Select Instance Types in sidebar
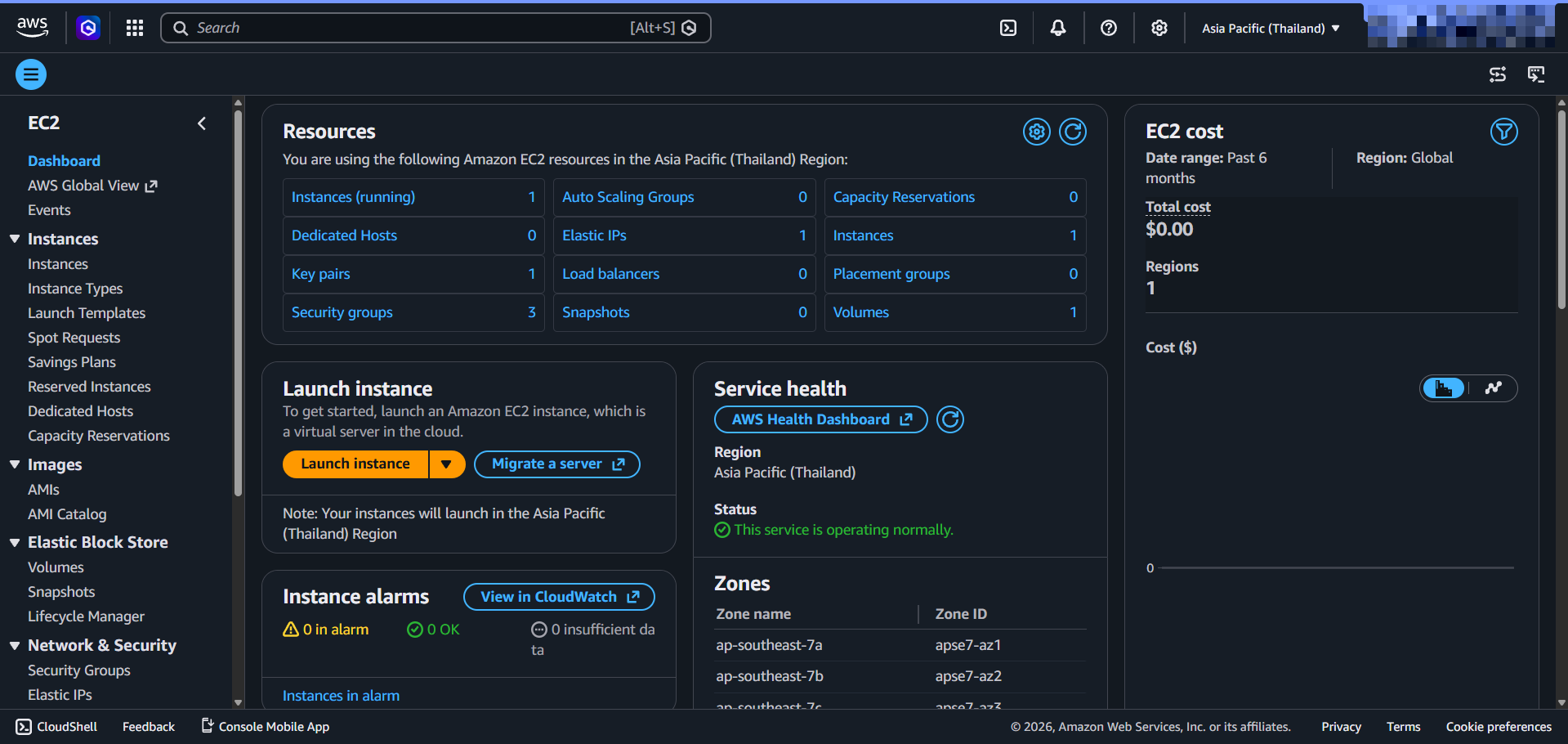The height and width of the screenshot is (744, 1568). pyautogui.click(x=75, y=289)
